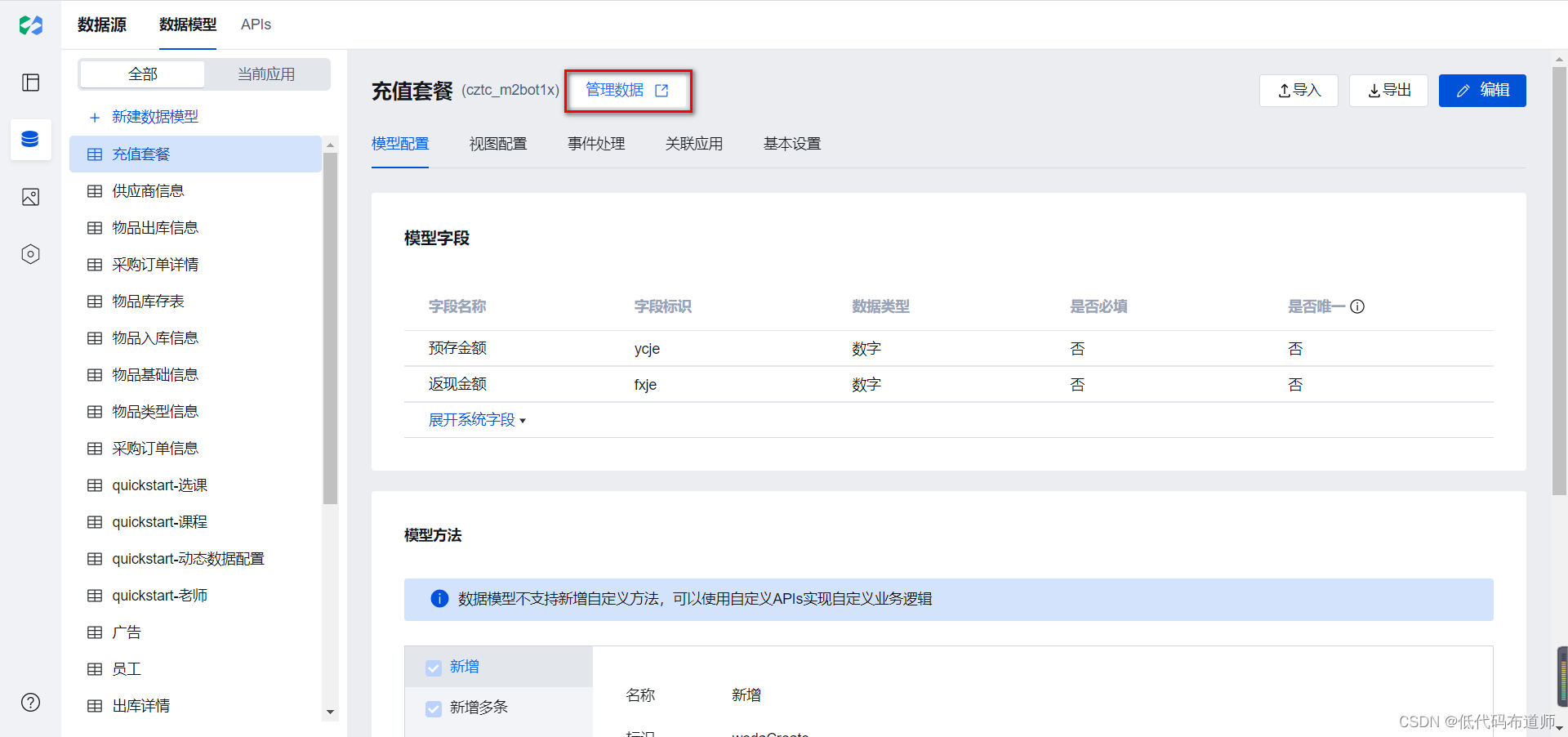Click the table icon beside 充值套餐
Viewport: 1568px width, 737px height.
coord(95,154)
